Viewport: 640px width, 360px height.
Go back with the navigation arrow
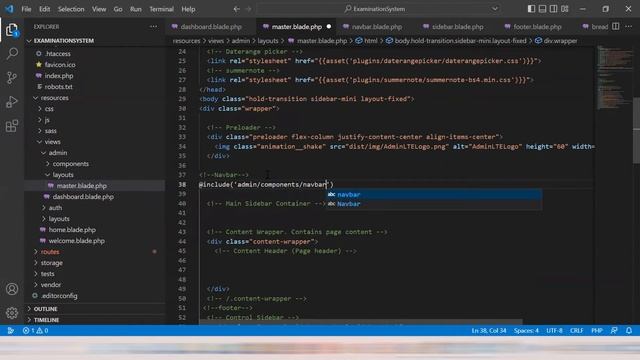[x=236, y=9]
